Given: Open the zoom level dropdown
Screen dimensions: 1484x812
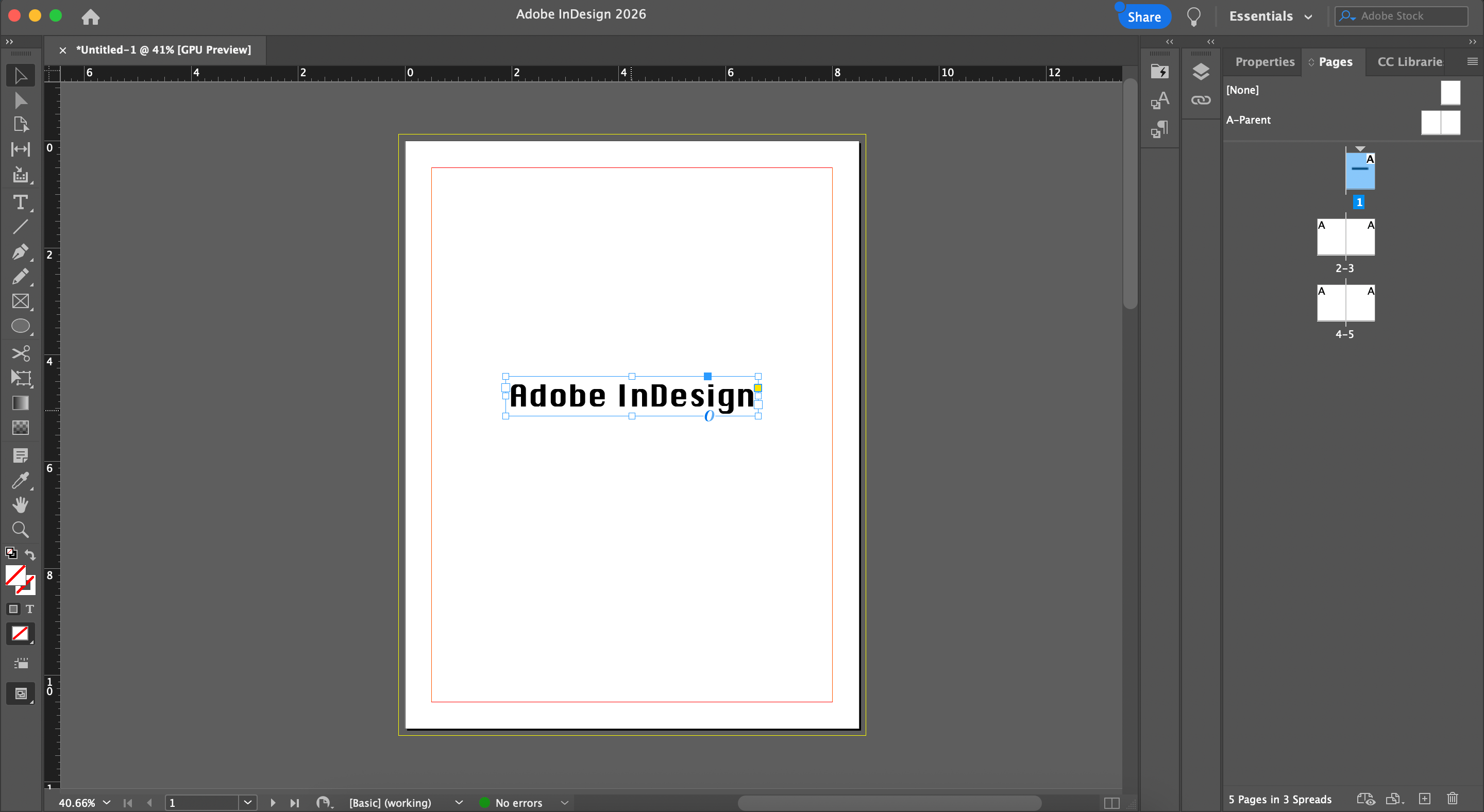Looking at the screenshot, I should tap(107, 802).
